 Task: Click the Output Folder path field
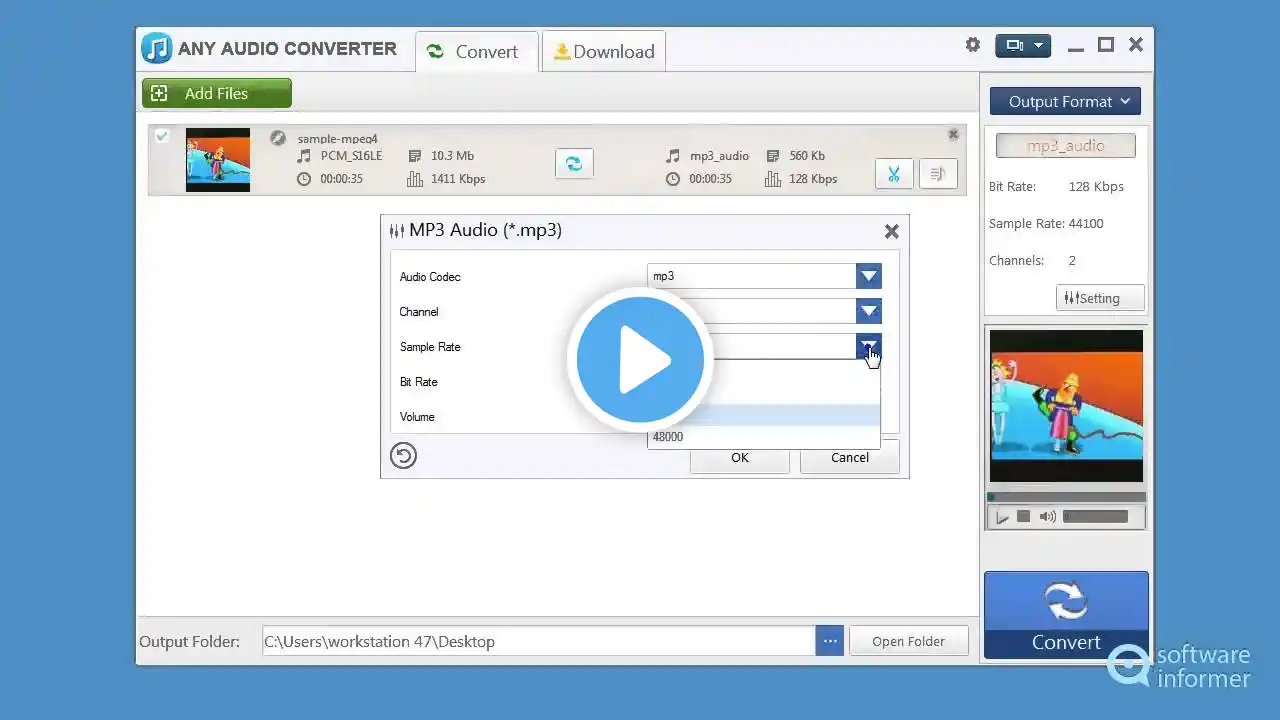539,641
